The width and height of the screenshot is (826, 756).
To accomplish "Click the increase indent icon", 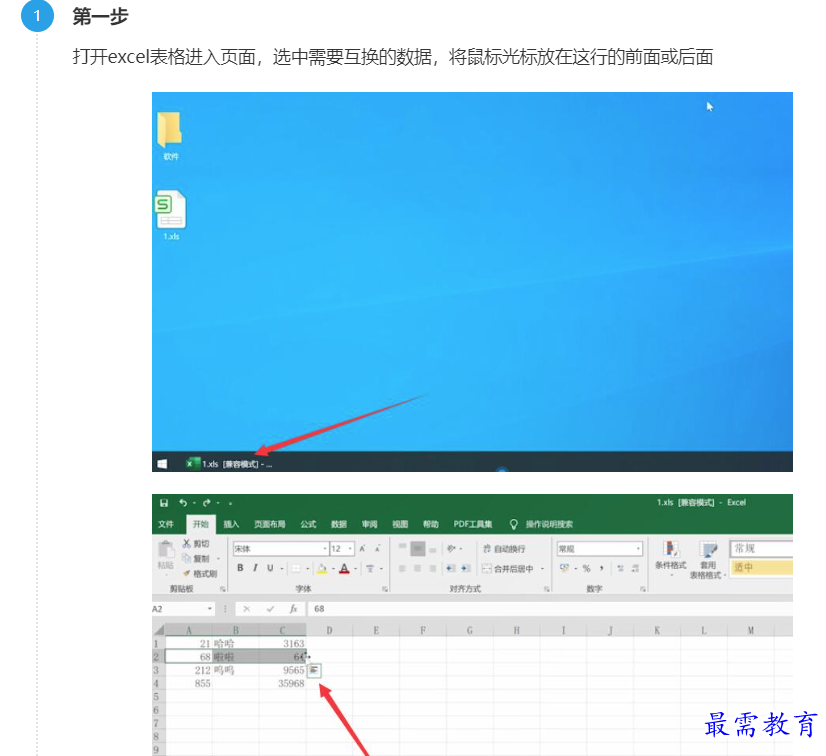I will pyautogui.click(x=465, y=568).
